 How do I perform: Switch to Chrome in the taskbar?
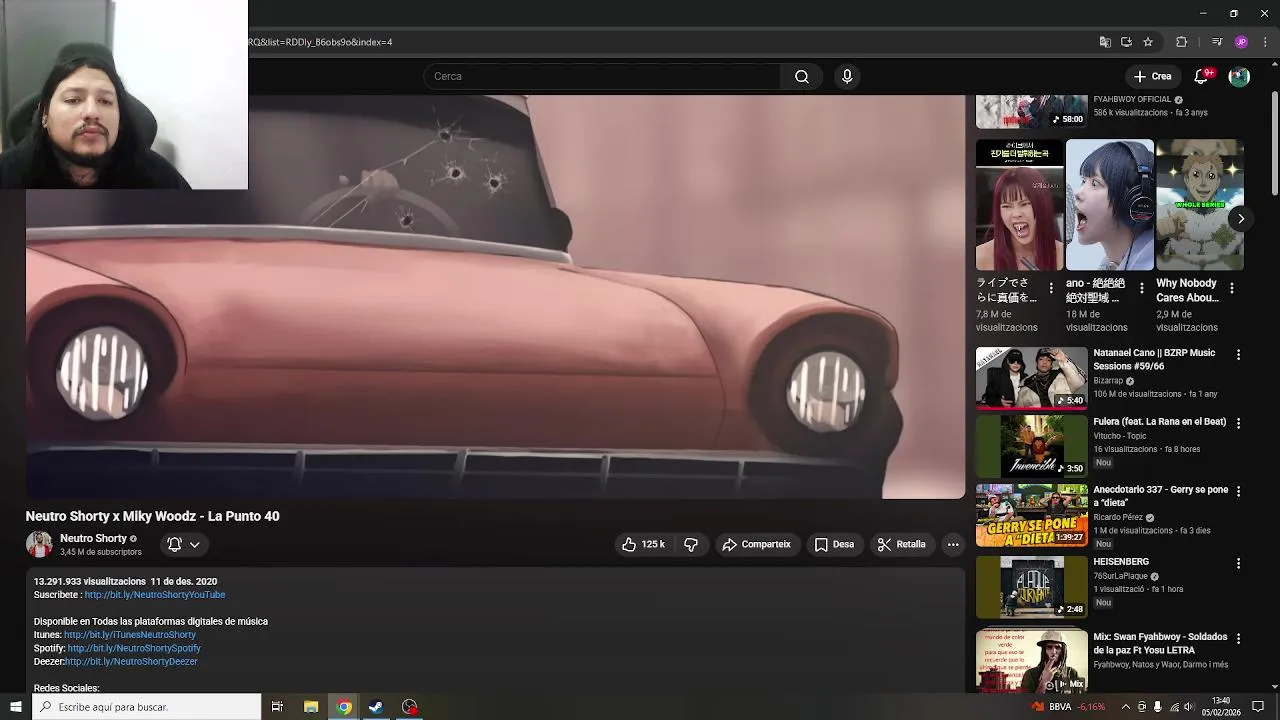[344, 707]
